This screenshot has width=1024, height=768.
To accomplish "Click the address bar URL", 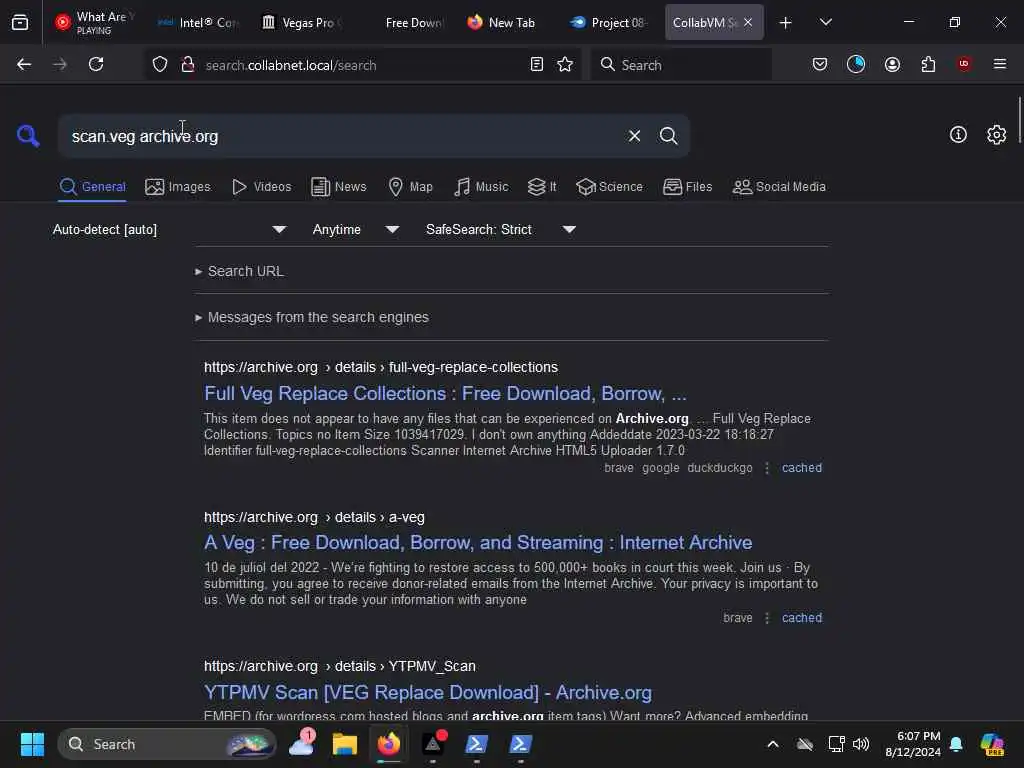I will pos(291,65).
